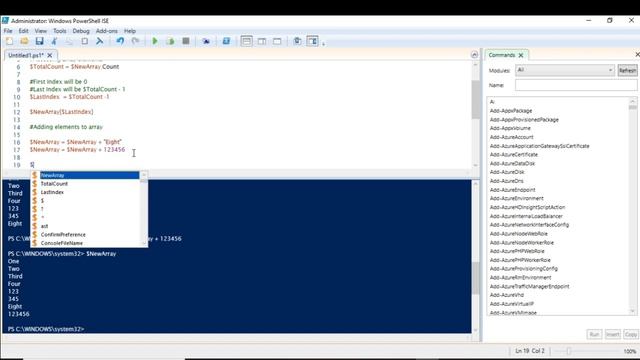
Task: Undo the last edit
Action: (120, 41)
